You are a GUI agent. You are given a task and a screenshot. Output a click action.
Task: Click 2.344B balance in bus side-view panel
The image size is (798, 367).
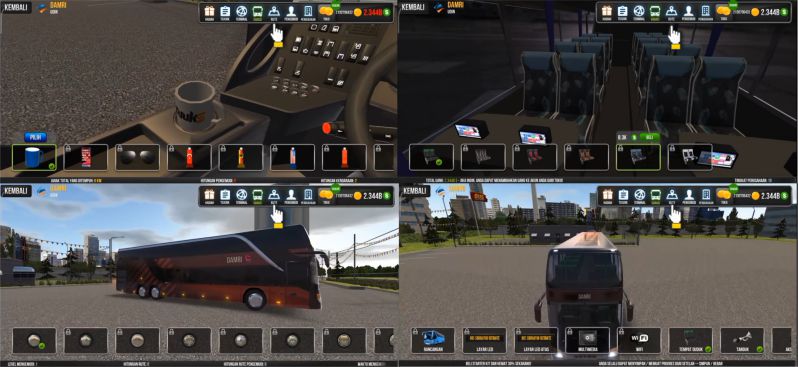(372, 195)
